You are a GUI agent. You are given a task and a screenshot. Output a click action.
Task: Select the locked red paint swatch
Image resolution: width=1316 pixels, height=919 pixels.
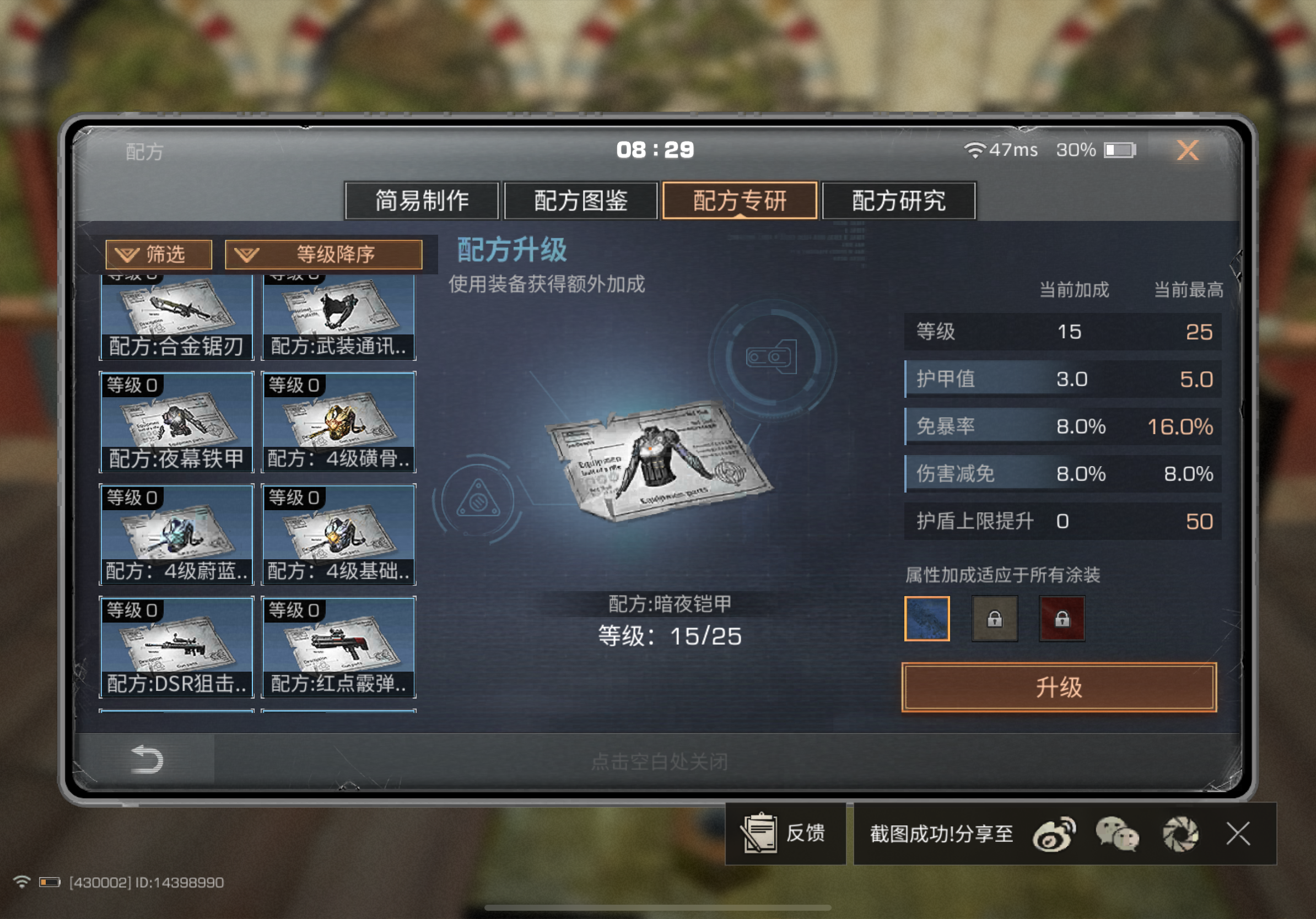tap(1061, 619)
